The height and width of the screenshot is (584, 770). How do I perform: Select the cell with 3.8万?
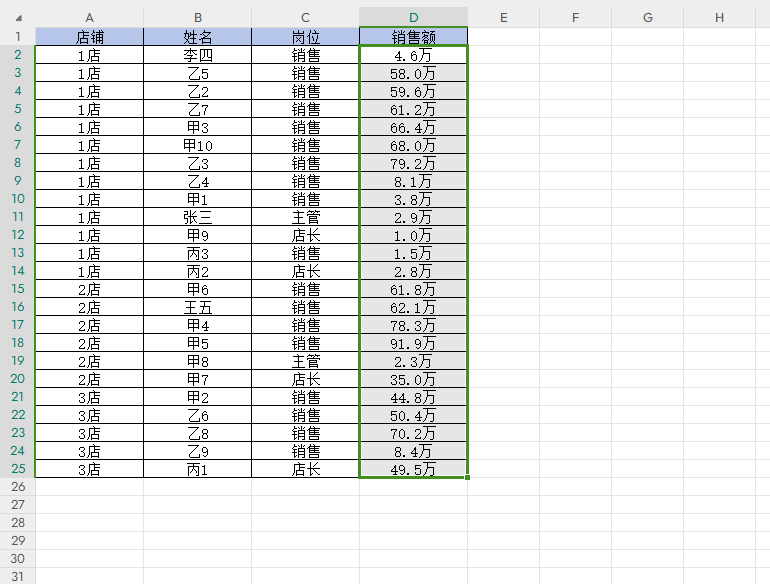[x=413, y=199]
